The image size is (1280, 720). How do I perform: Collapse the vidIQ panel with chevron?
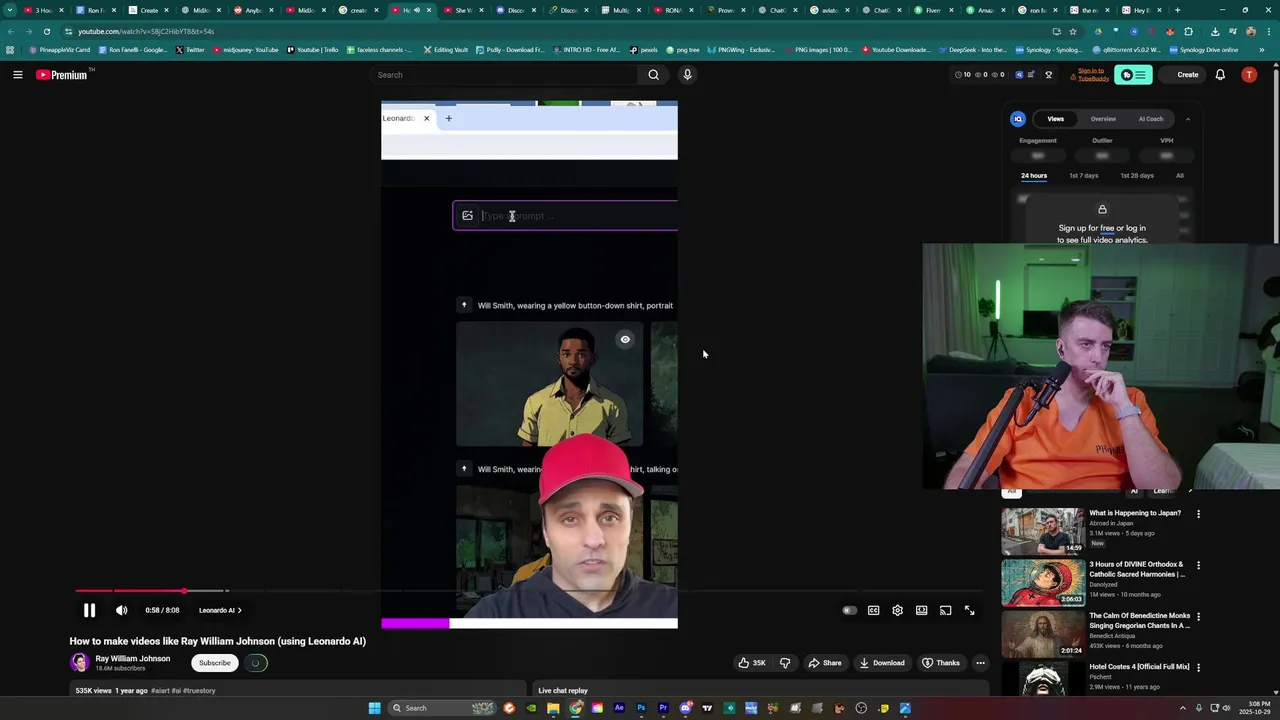(x=1188, y=119)
